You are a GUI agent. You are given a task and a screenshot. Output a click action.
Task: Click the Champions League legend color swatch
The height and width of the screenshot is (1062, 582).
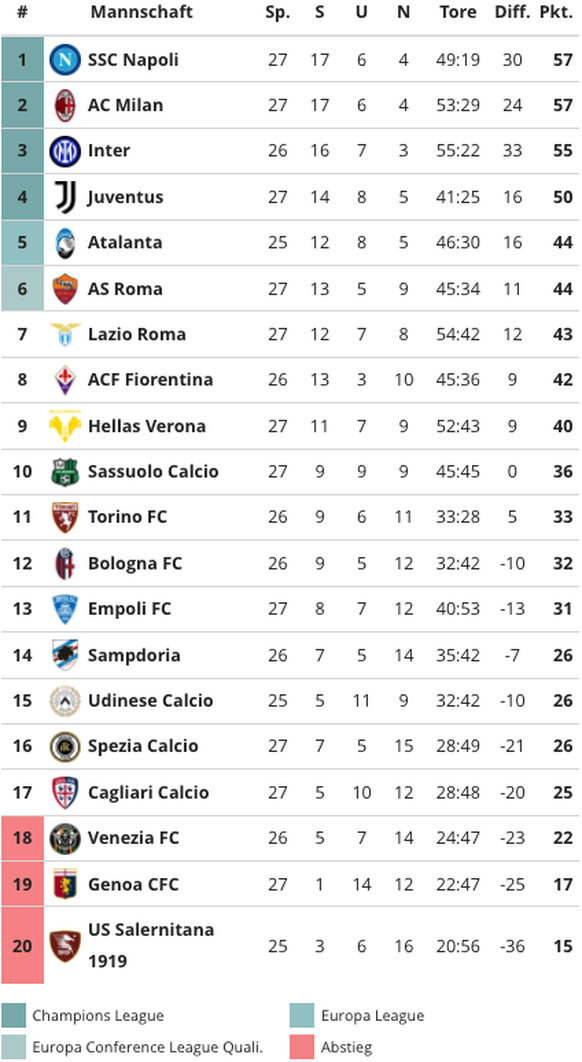click(x=14, y=1015)
